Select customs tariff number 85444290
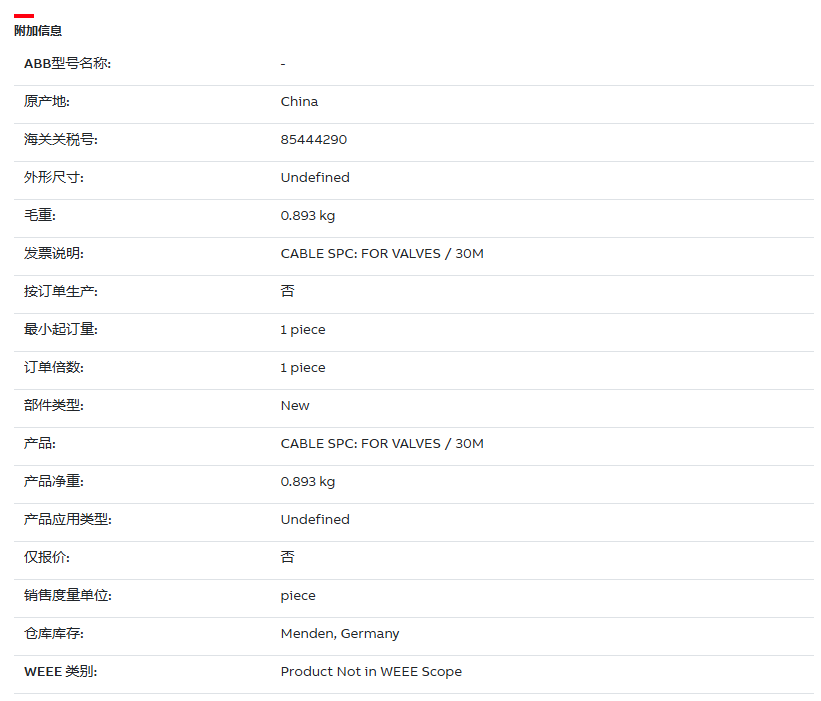 point(314,140)
